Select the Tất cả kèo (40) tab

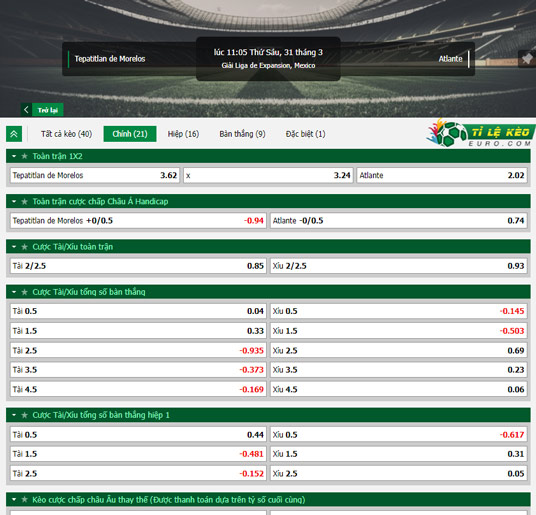click(x=67, y=134)
